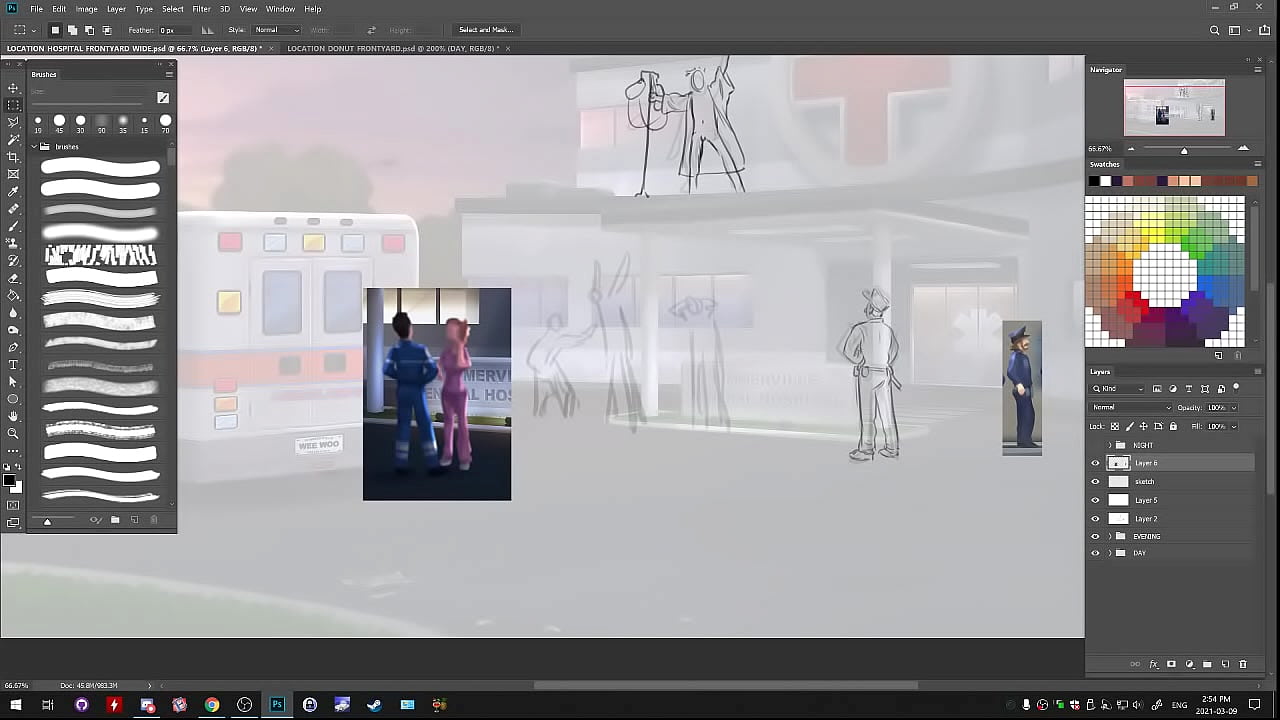Select the Eyedropper tool
This screenshot has width=1280, height=720.
tap(13, 192)
